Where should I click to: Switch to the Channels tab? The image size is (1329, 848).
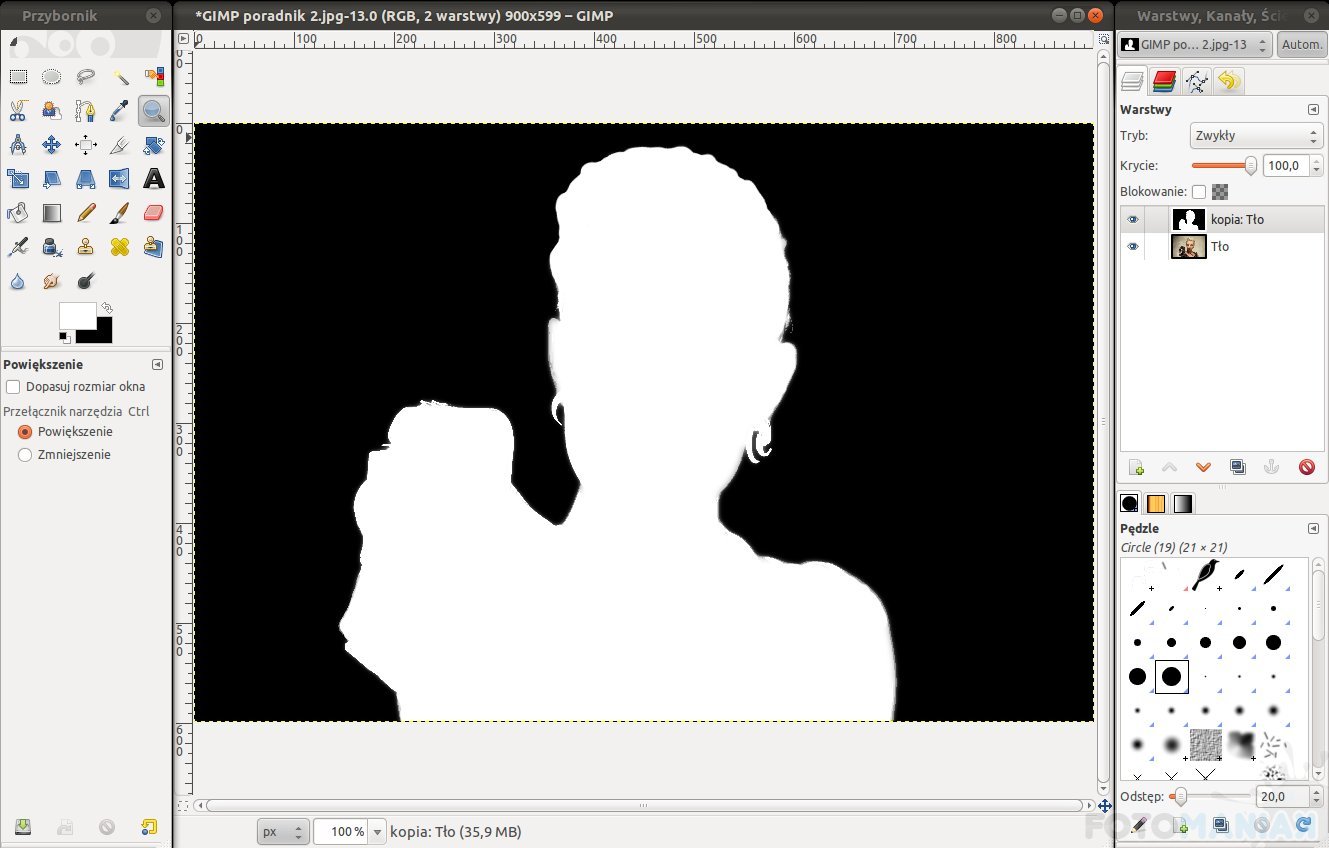(x=1163, y=81)
